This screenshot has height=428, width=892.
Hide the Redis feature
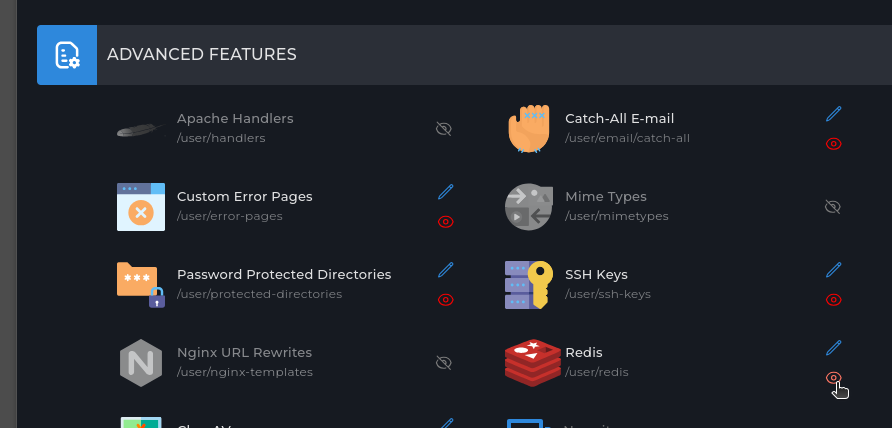point(833,378)
